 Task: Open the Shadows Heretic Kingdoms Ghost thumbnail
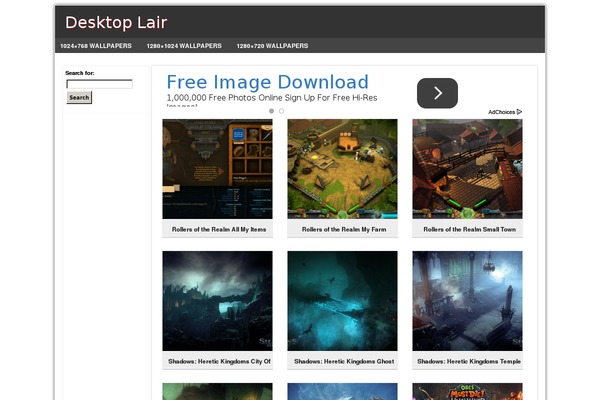click(x=342, y=301)
